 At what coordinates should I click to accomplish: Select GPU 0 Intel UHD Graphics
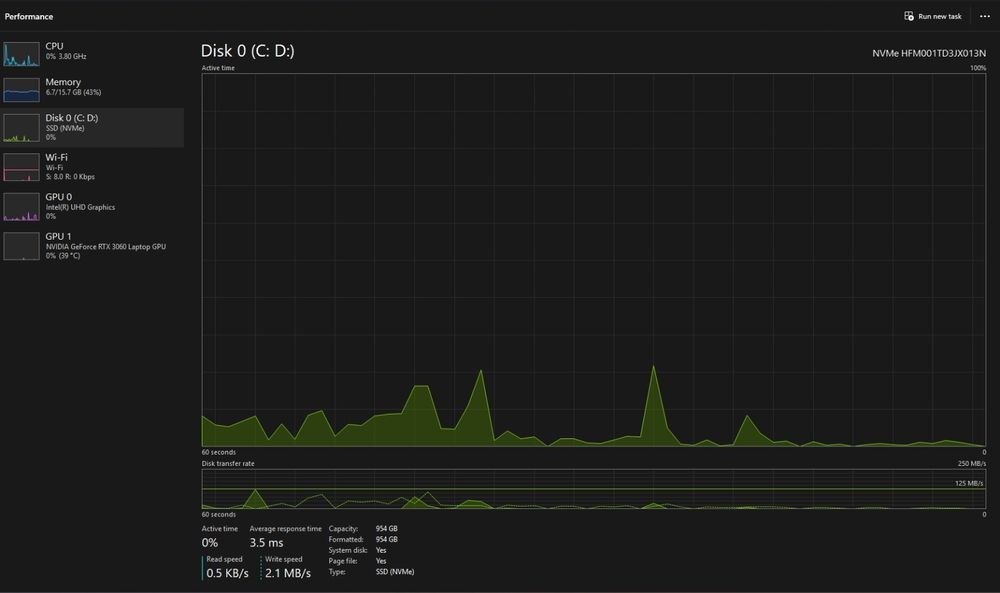coord(92,207)
